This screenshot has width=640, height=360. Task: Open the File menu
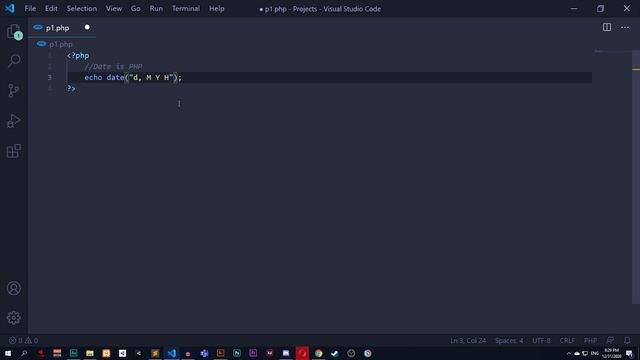coord(30,9)
